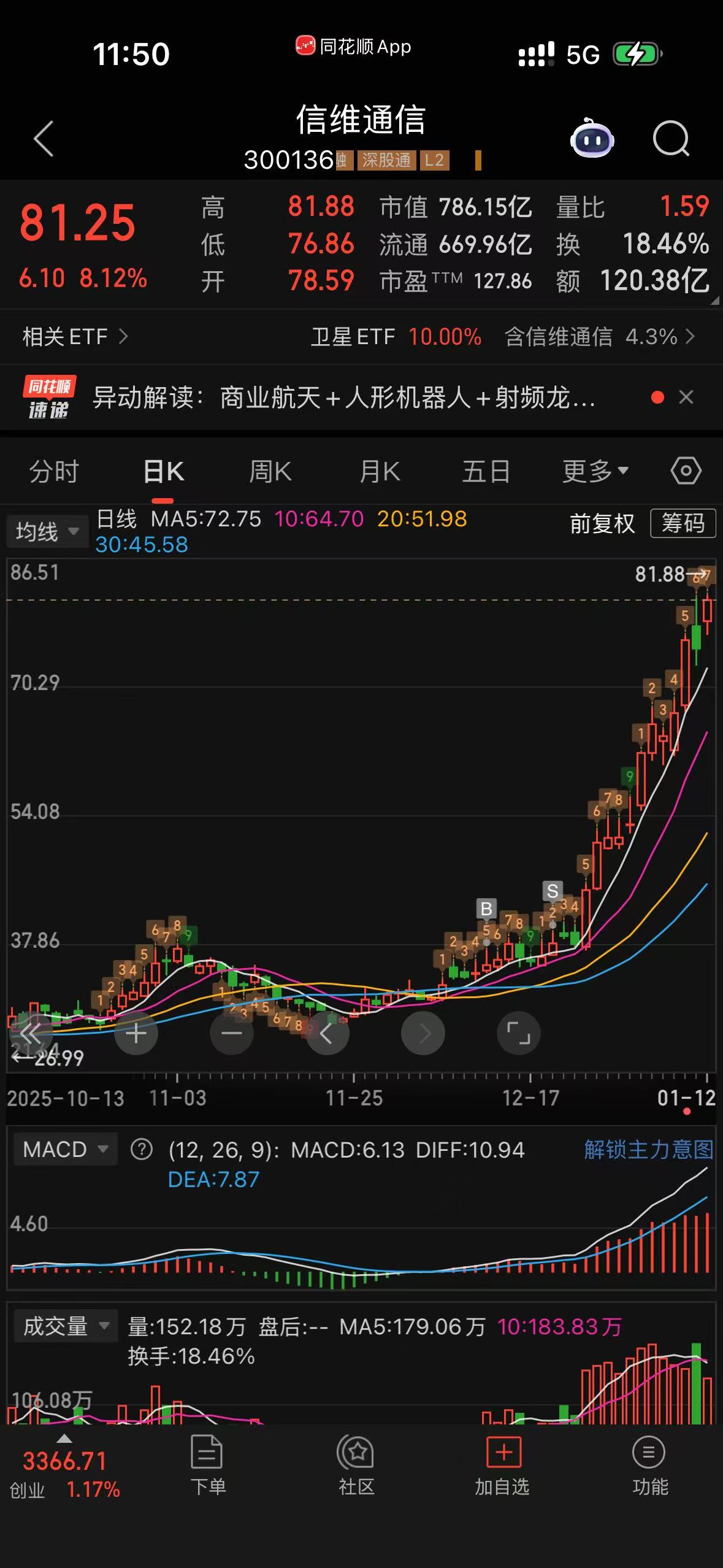This screenshot has height=1568, width=723.
Task: Tap the 量比 1.59 value
Action: (633, 207)
